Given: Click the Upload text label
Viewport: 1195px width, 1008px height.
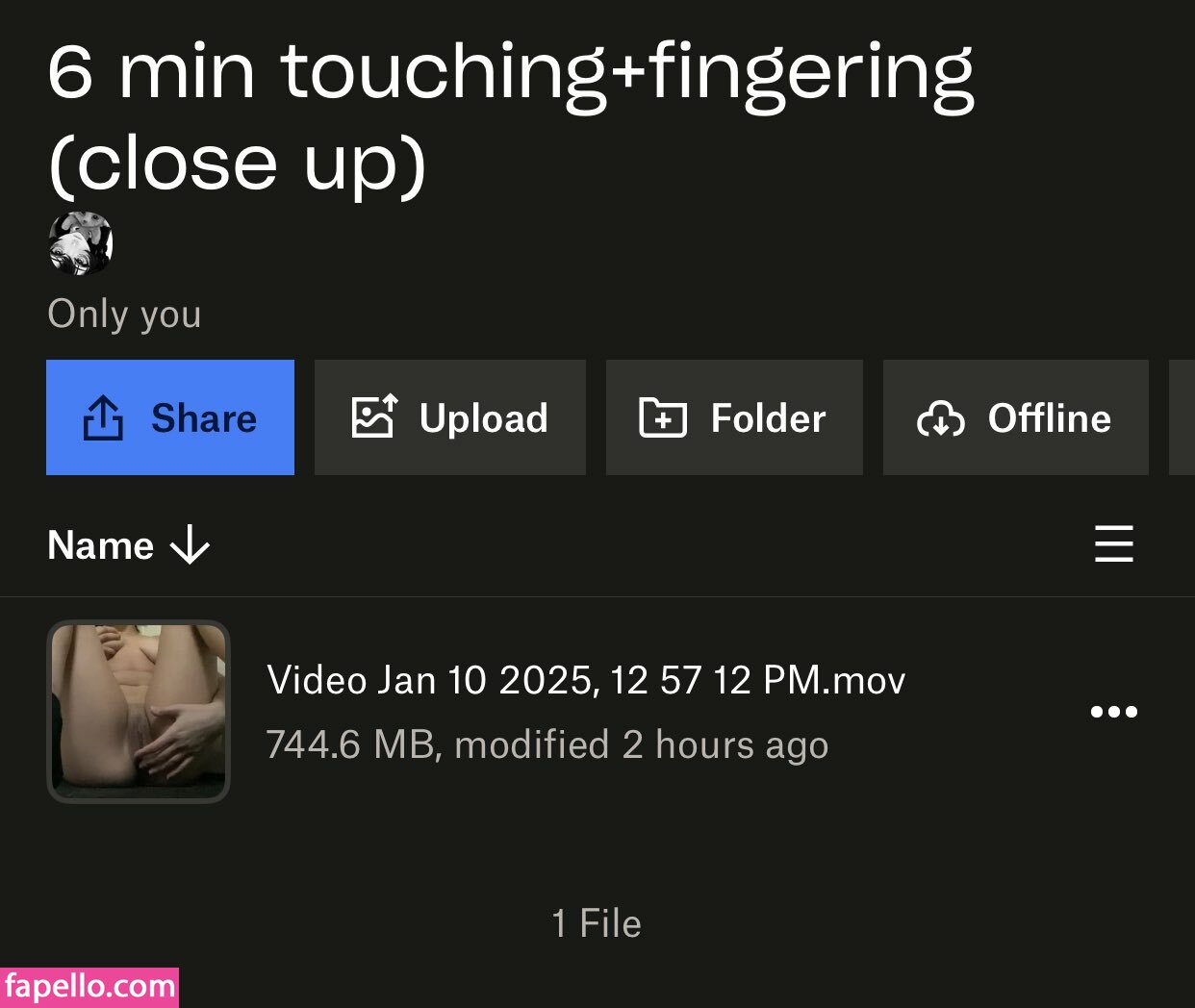Looking at the screenshot, I should tap(484, 418).
